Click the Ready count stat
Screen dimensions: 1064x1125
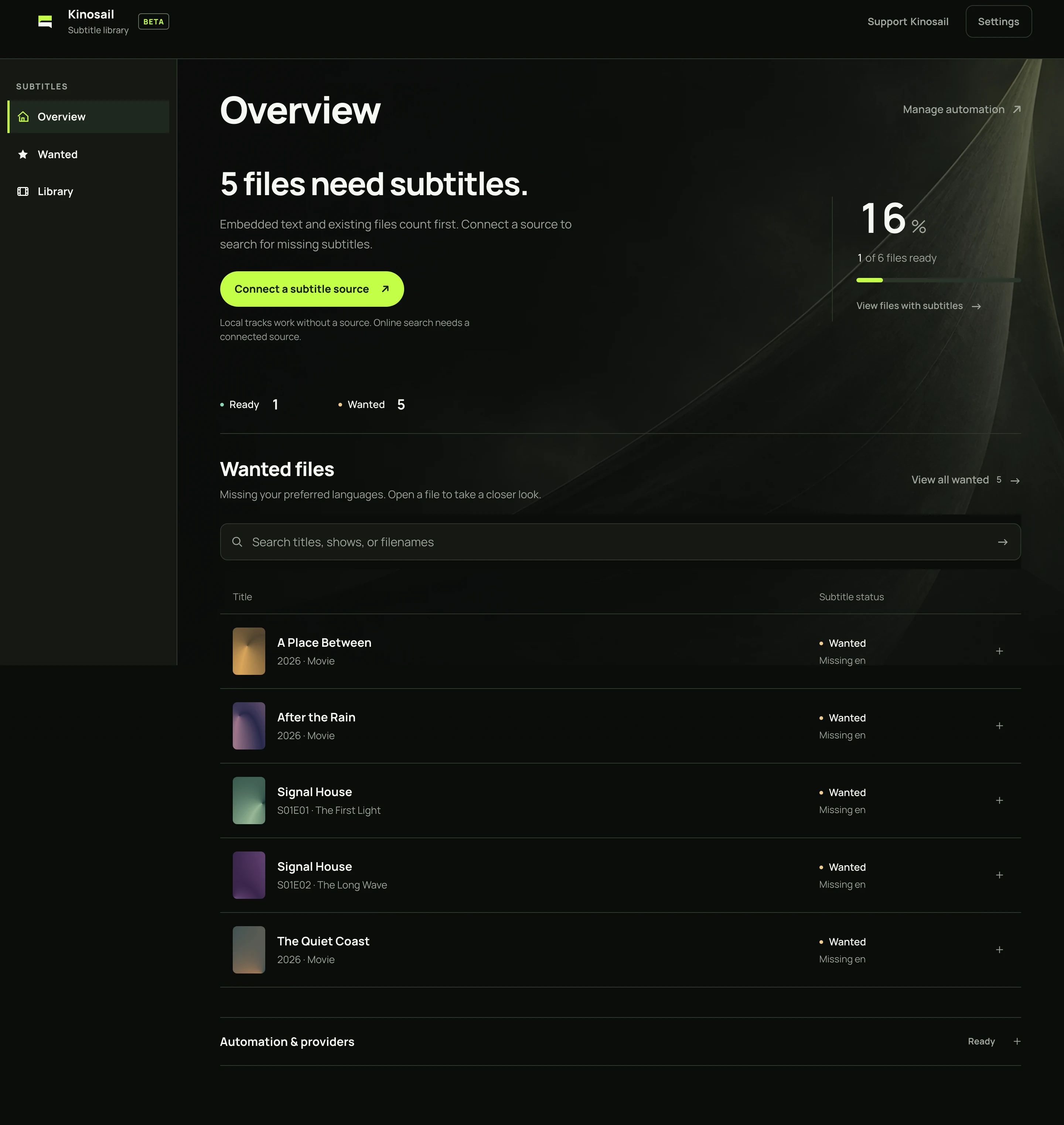(x=249, y=404)
